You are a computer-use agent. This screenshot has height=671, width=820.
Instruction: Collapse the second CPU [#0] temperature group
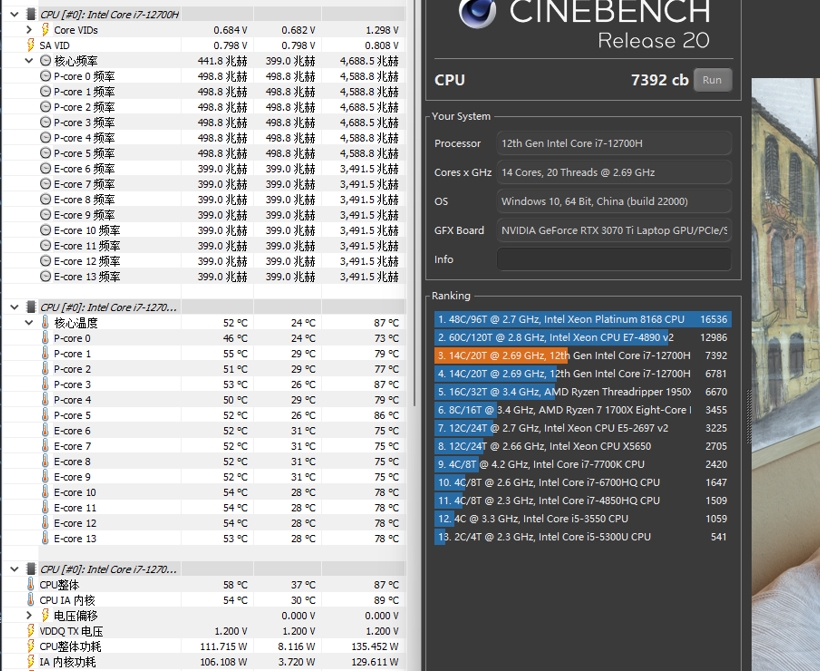tap(15, 307)
